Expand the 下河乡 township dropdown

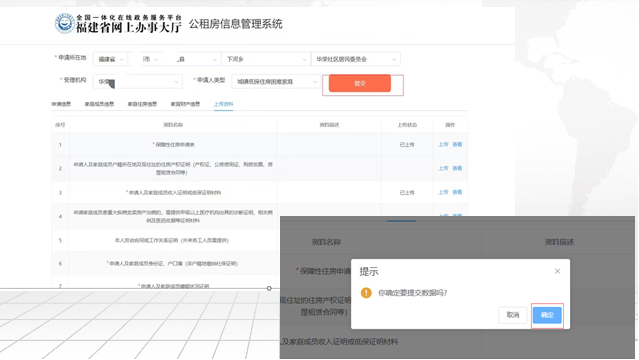tap(266, 59)
